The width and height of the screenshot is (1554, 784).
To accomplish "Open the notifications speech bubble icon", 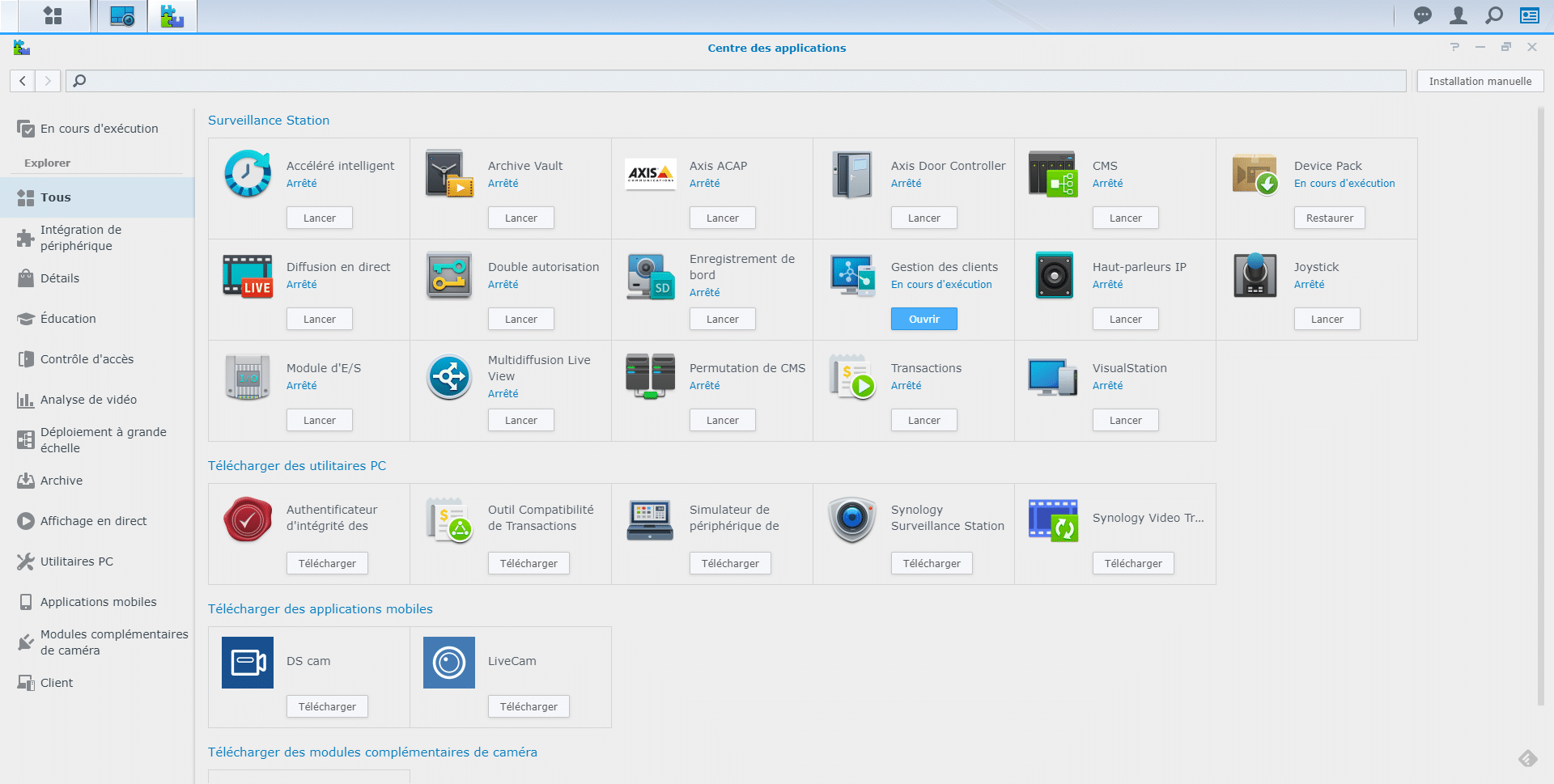I will pyautogui.click(x=1422, y=15).
